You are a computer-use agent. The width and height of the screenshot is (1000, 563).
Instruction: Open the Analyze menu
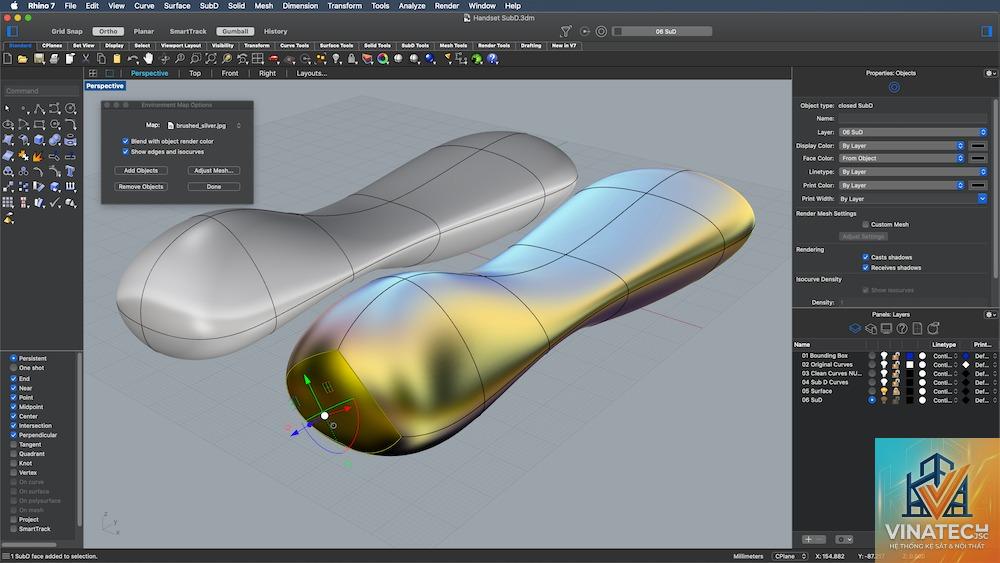tap(412, 6)
